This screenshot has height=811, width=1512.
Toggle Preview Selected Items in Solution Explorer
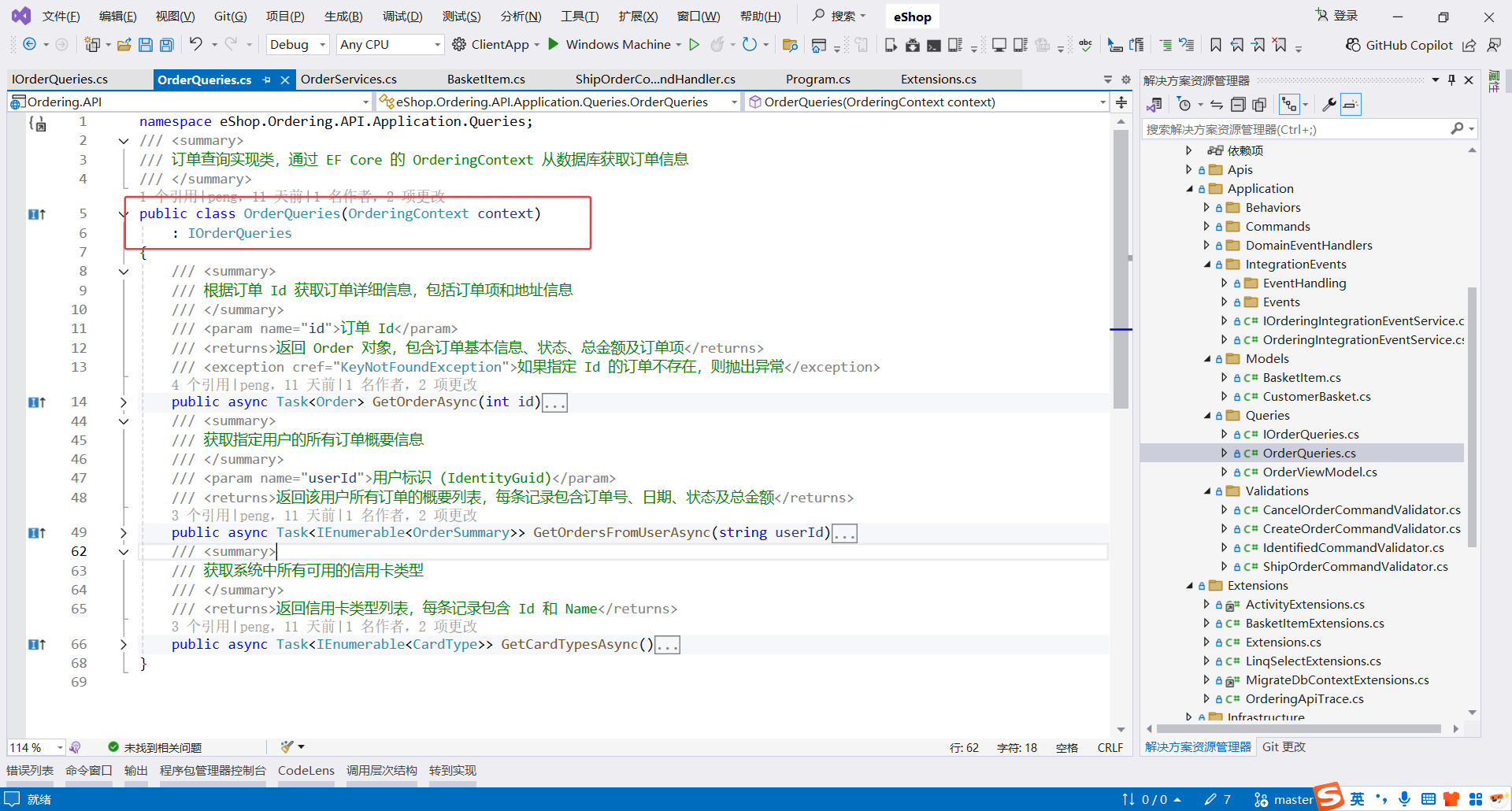click(1350, 104)
